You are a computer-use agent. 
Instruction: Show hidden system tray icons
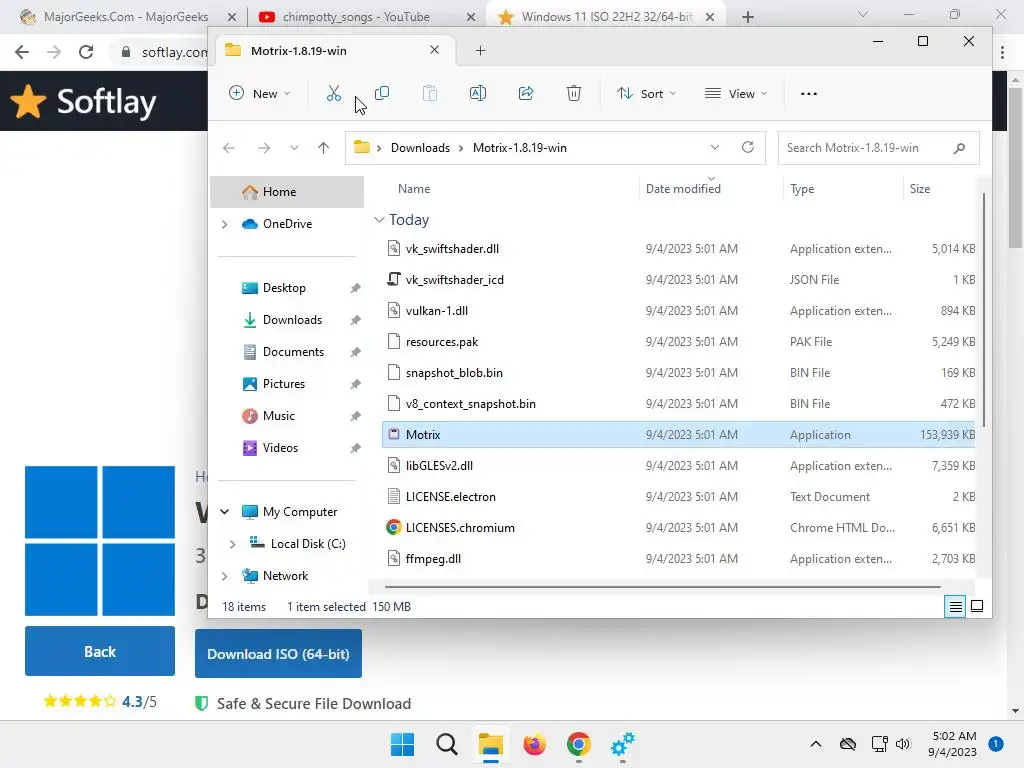click(816, 744)
